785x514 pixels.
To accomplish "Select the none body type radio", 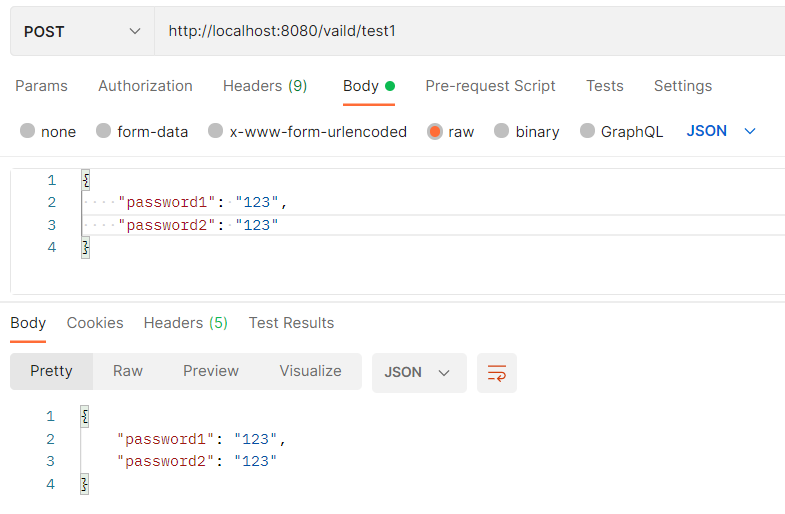I will coord(28,131).
